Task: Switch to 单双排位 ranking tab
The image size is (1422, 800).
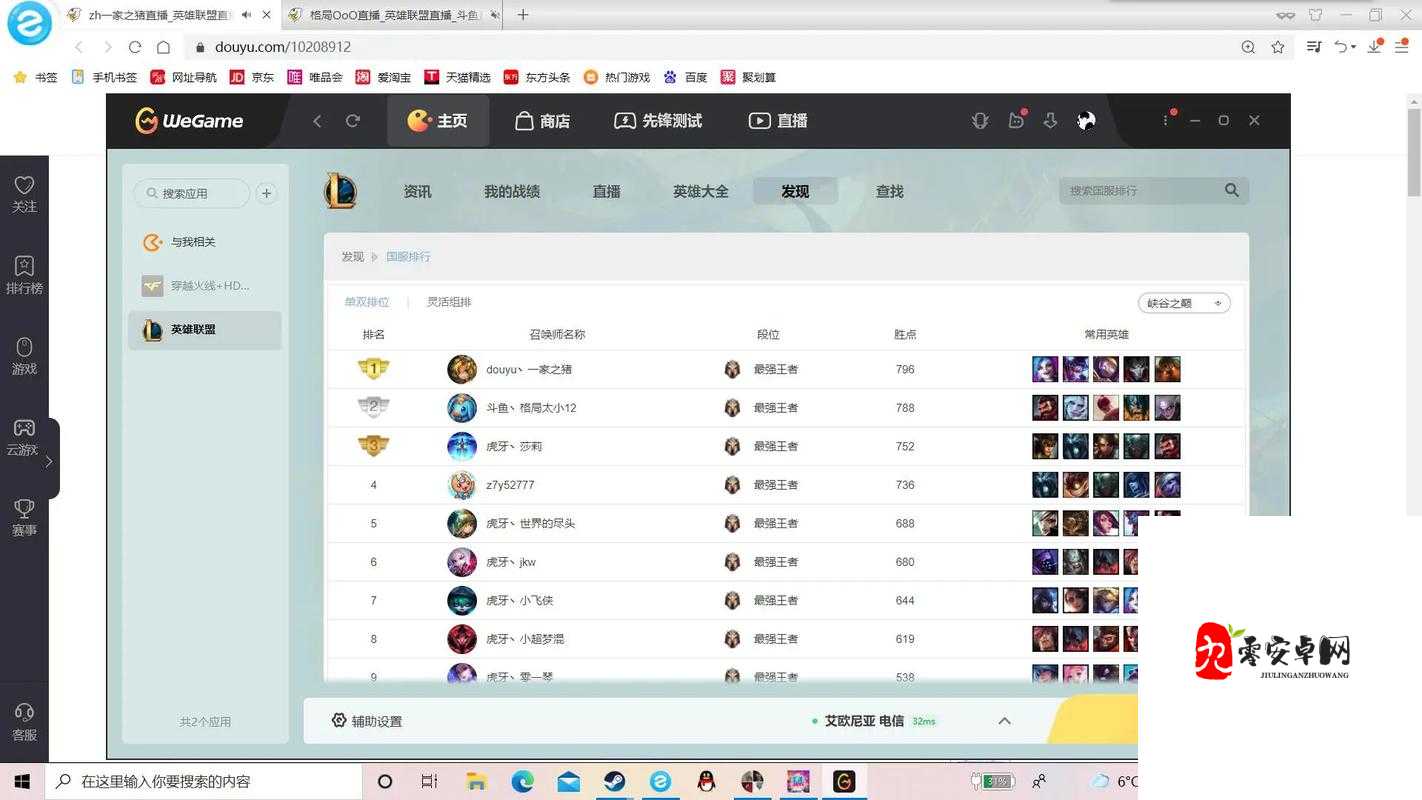Action: 367,302
